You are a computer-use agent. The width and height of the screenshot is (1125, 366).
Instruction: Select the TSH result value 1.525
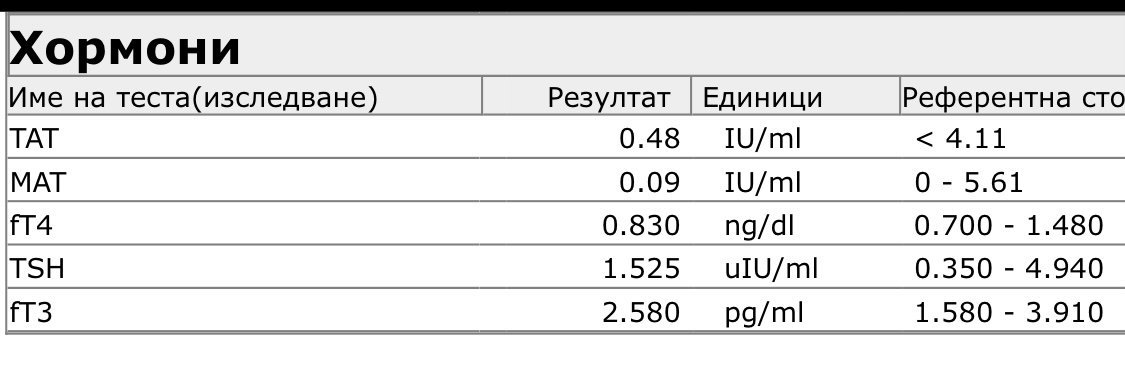point(641,269)
